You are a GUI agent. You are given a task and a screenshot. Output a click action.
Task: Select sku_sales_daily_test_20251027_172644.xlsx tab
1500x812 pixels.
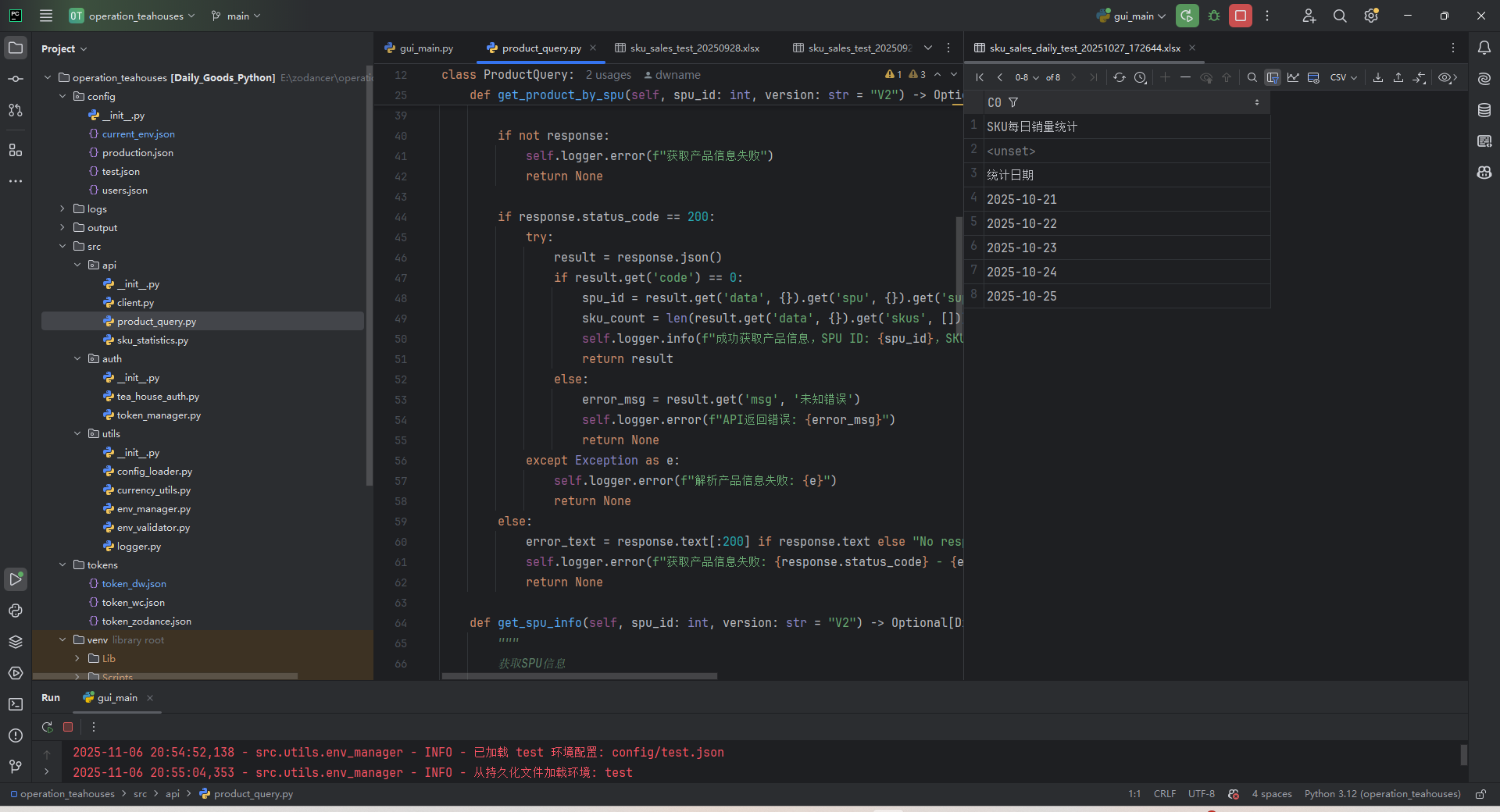click(x=1085, y=48)
